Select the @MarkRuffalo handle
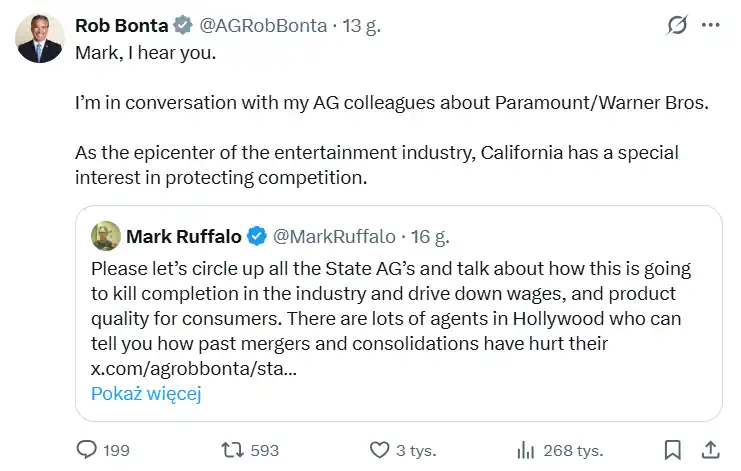741x471 pixels. point(334,237)
